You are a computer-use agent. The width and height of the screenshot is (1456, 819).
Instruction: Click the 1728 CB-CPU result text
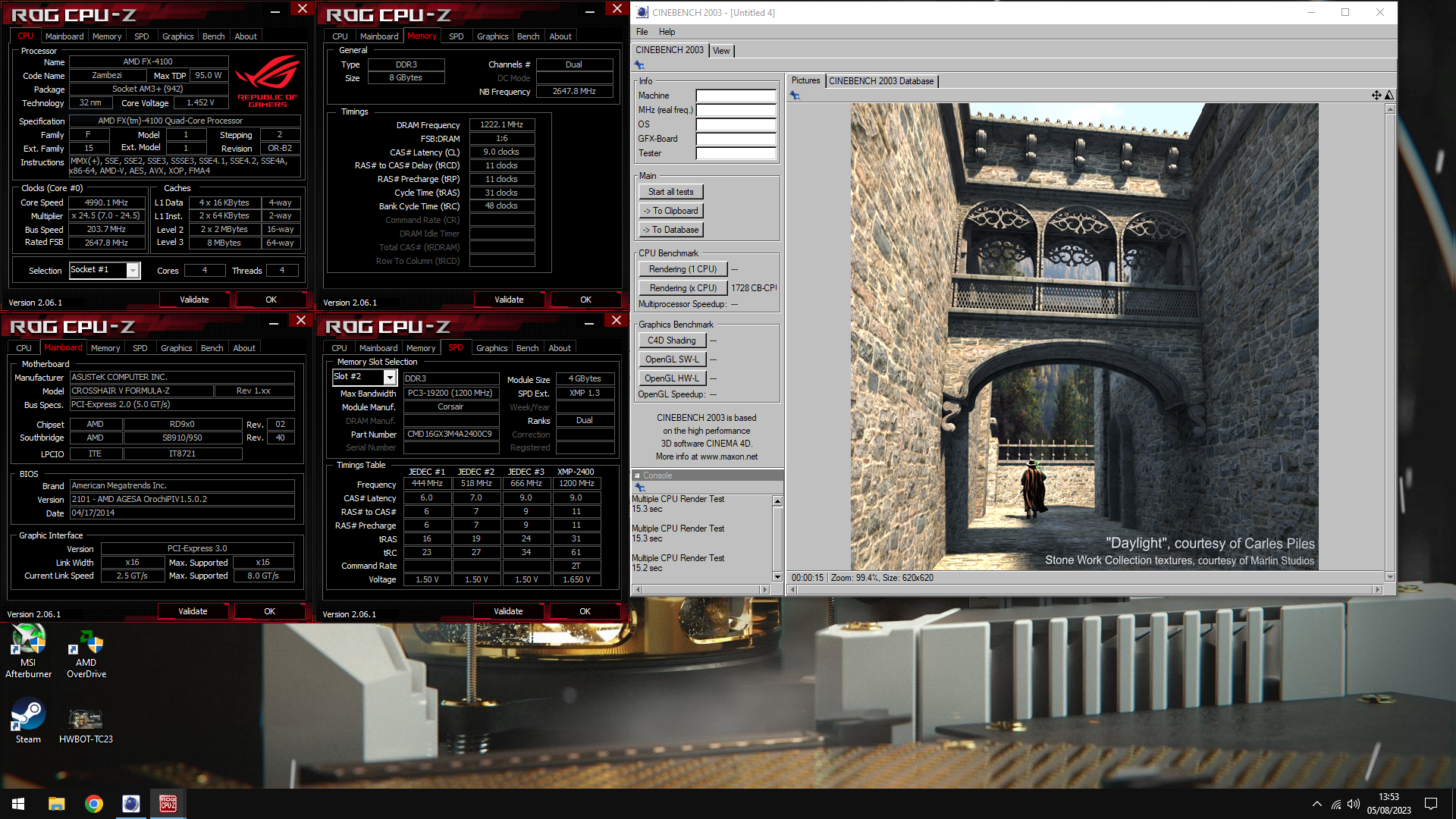[x=754, y=288]
